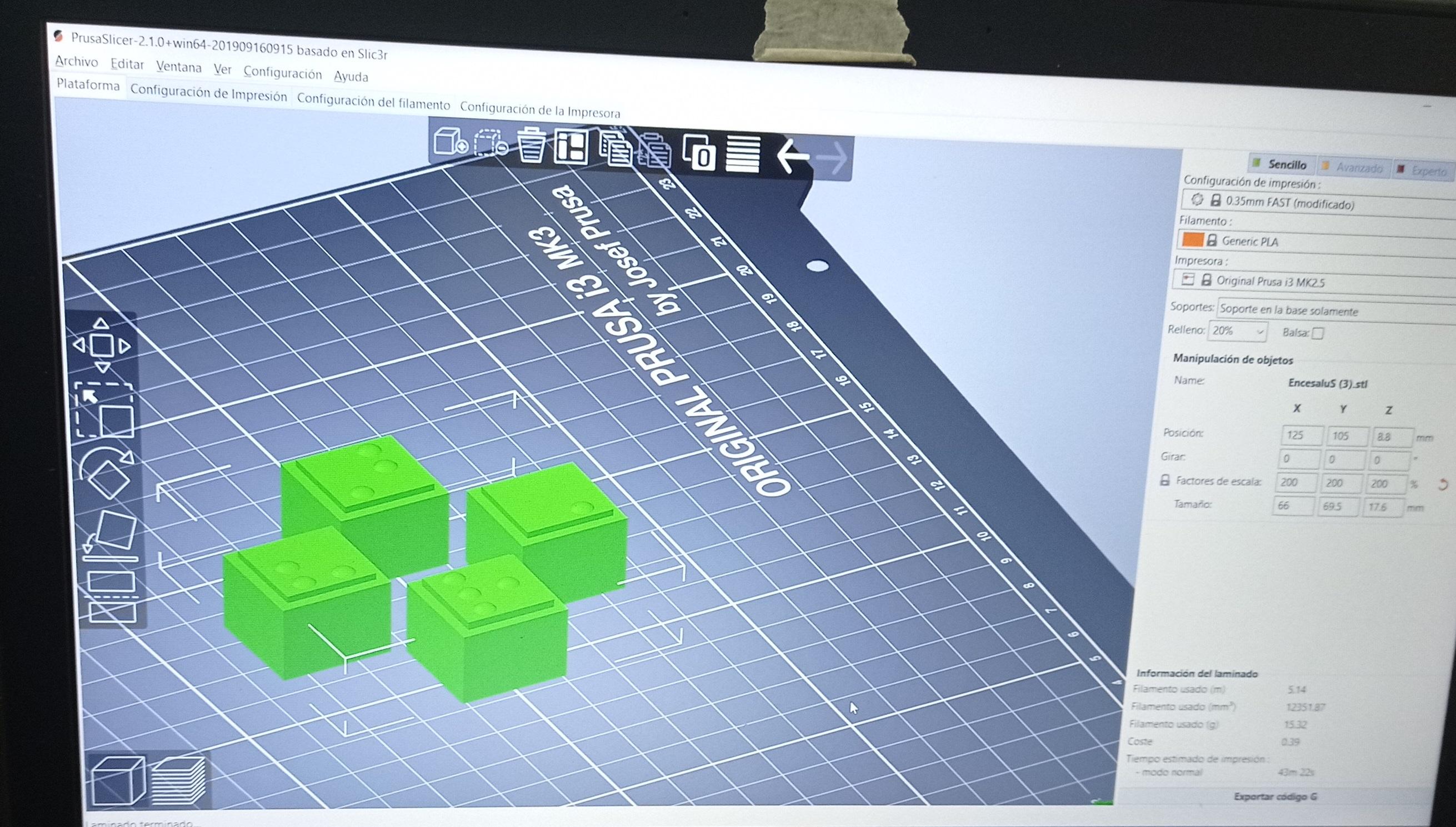Click the overlapping squares icon with zero
Viewport: 1456px width, 827px height.
700,153
